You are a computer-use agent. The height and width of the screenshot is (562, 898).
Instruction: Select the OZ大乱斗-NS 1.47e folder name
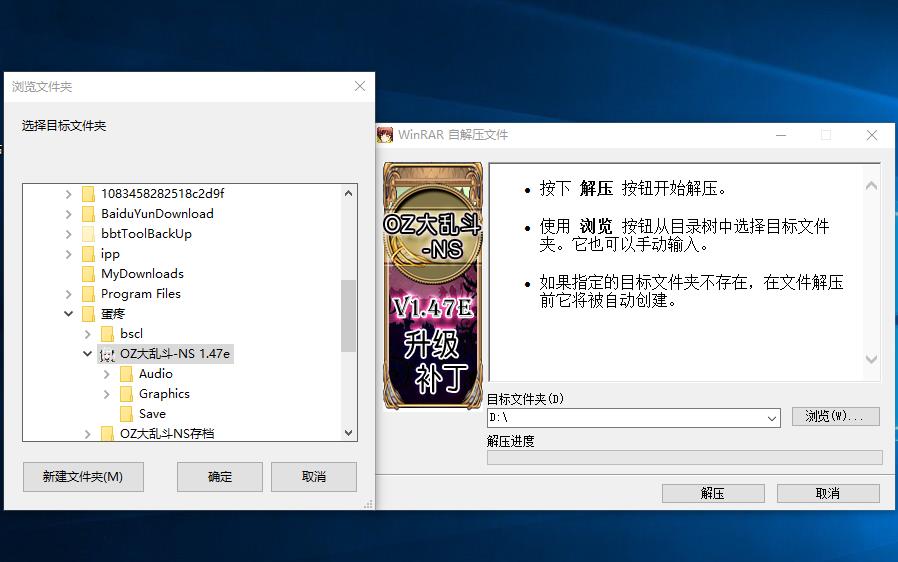point(175,354)
